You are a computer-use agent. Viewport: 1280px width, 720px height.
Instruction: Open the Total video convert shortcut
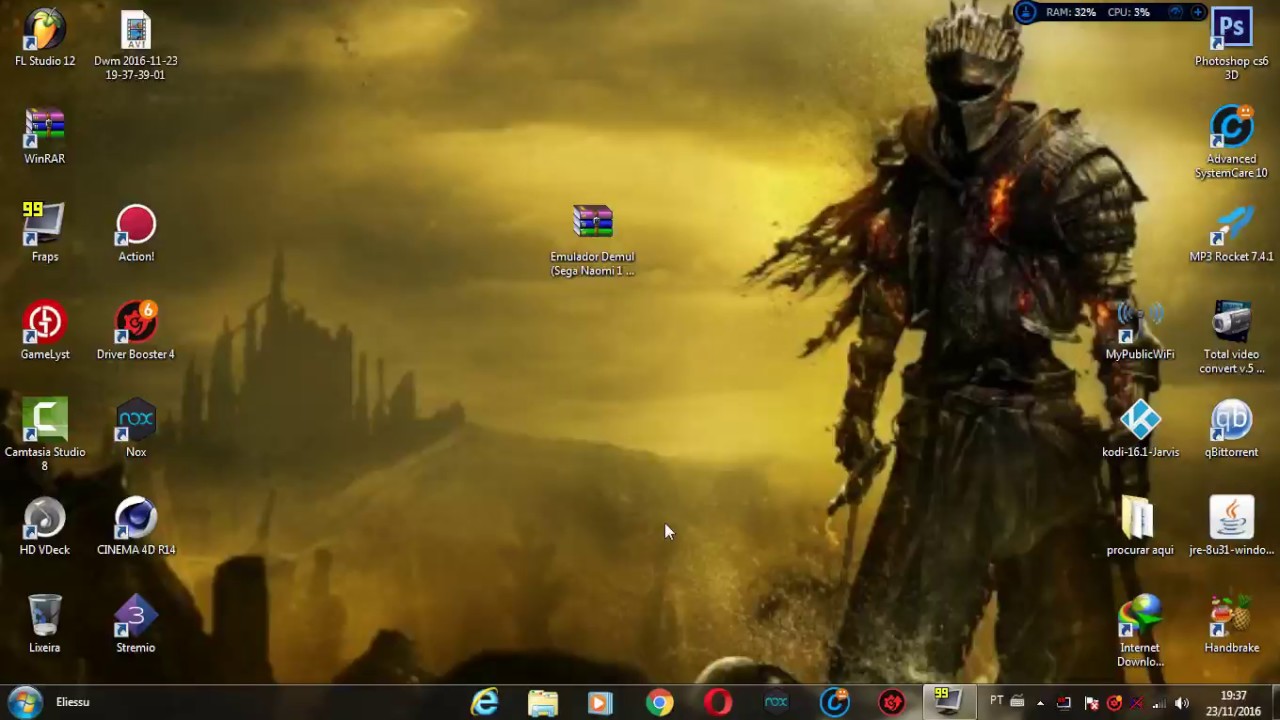pos(1232,338)
